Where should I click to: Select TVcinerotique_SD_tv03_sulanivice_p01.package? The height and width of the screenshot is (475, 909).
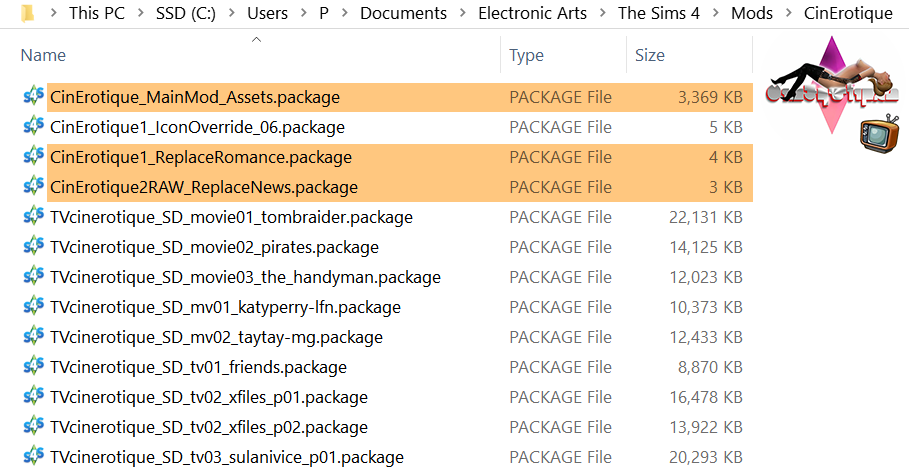click(x=227, y=458)
